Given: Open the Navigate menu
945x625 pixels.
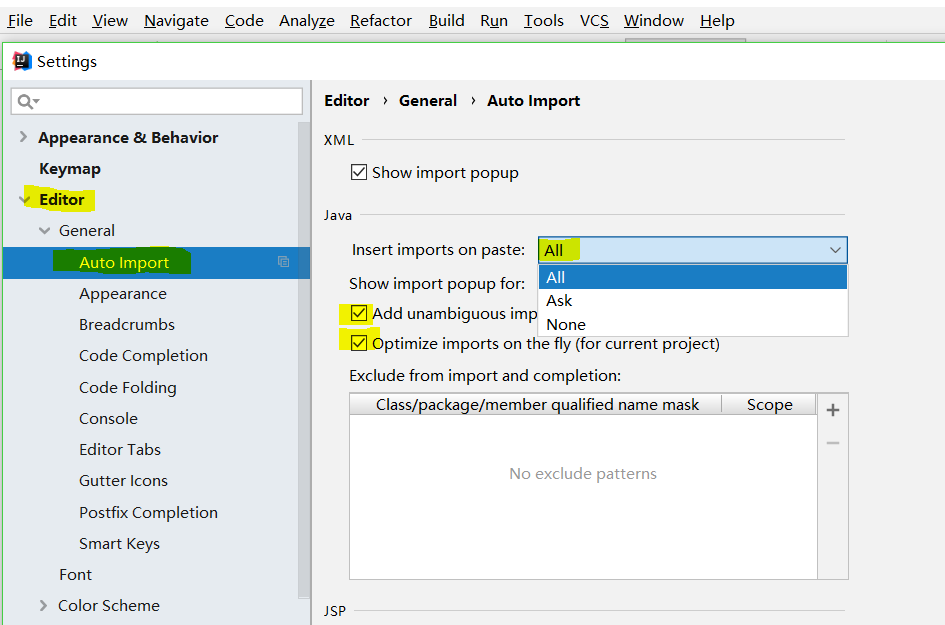Looking at the screenshot, I should click(176, 20).
